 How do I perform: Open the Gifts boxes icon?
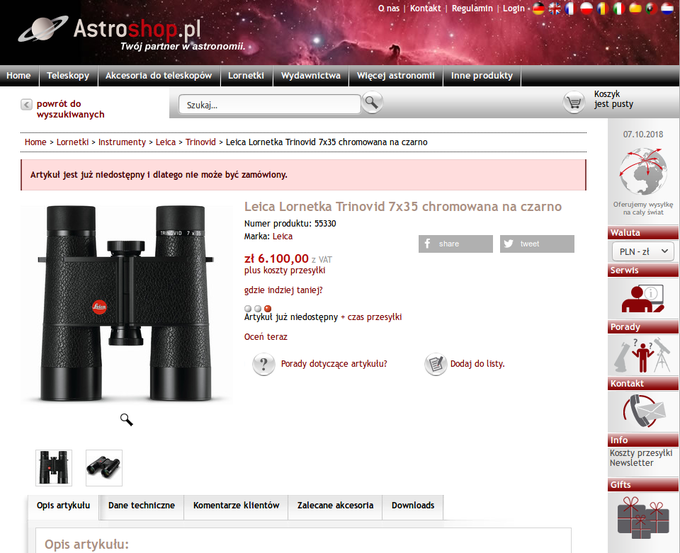tap(643, 518)
